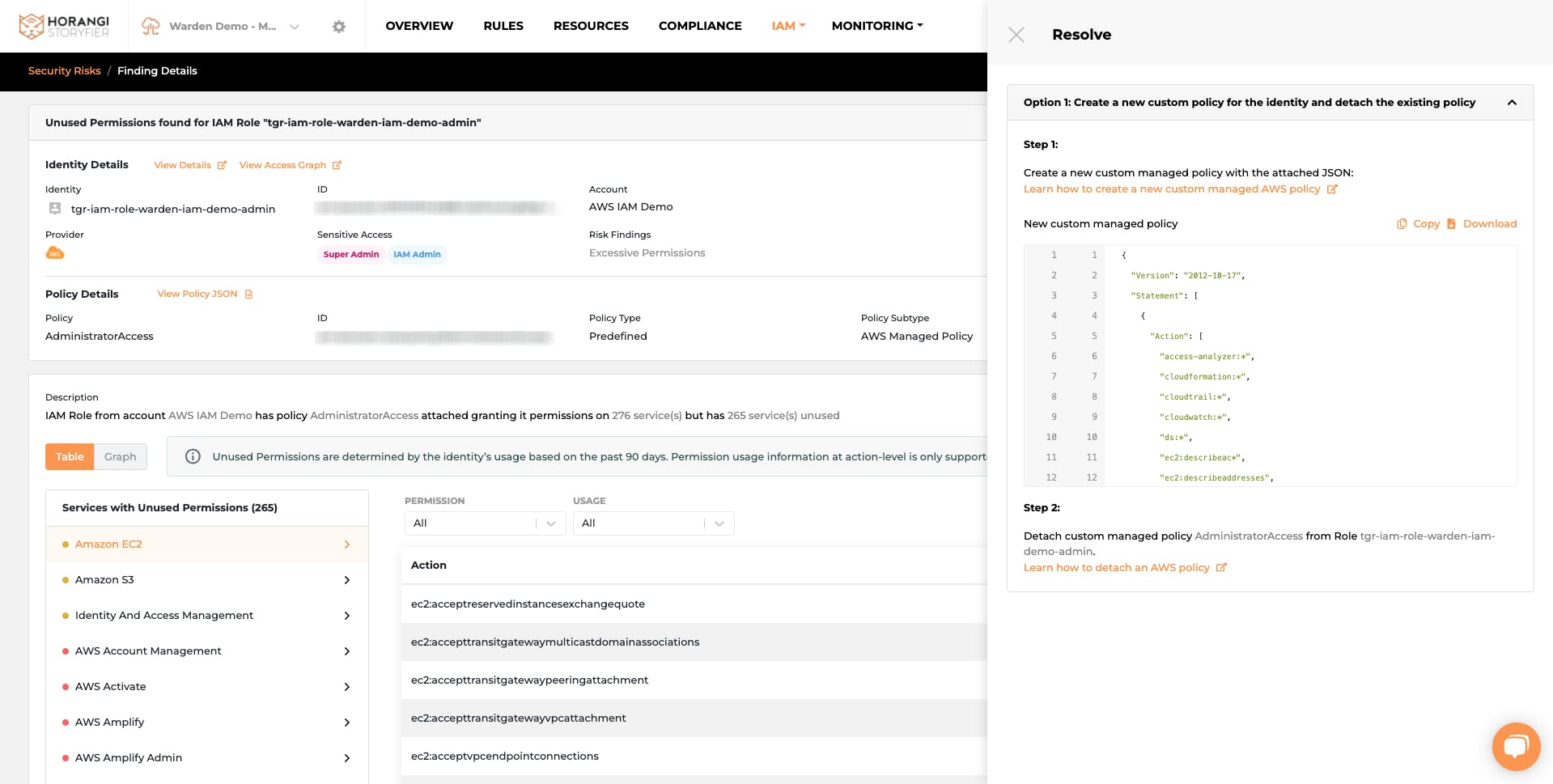
Task: Collapse Option 1 accordion chevron
Action: pos(1512,103)
